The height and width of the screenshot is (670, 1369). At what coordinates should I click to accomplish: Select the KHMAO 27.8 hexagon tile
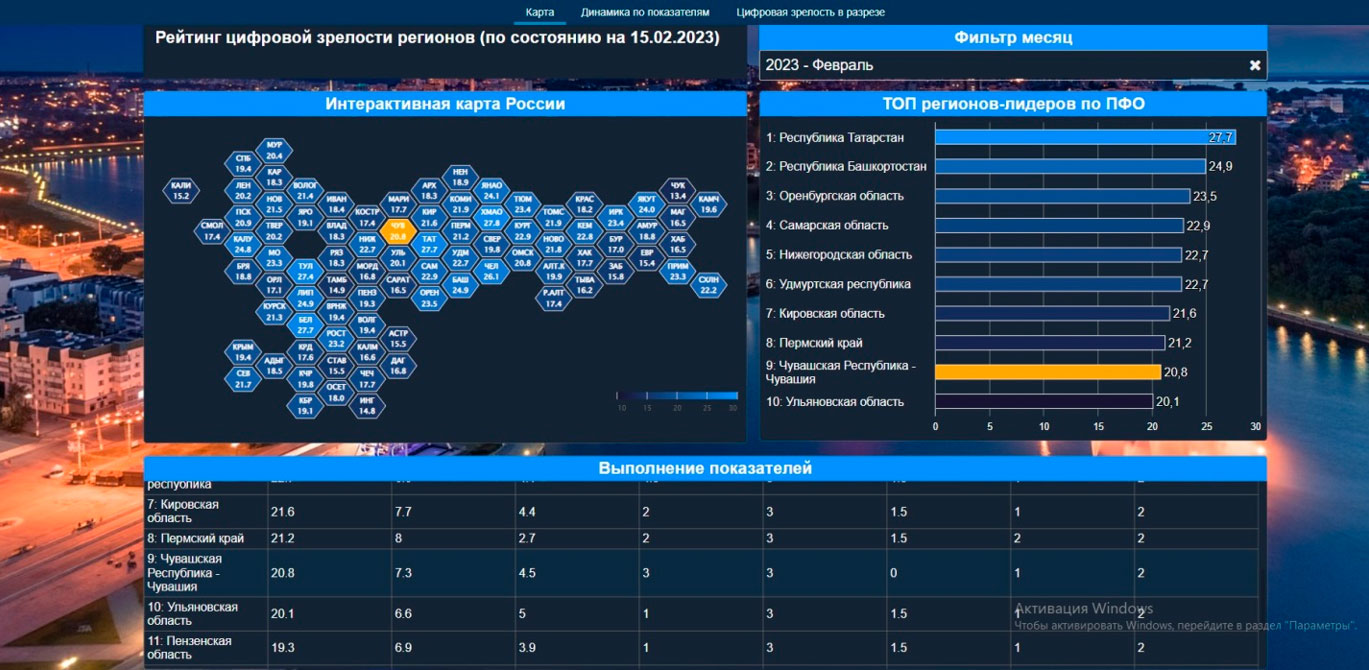click(491, 218)
